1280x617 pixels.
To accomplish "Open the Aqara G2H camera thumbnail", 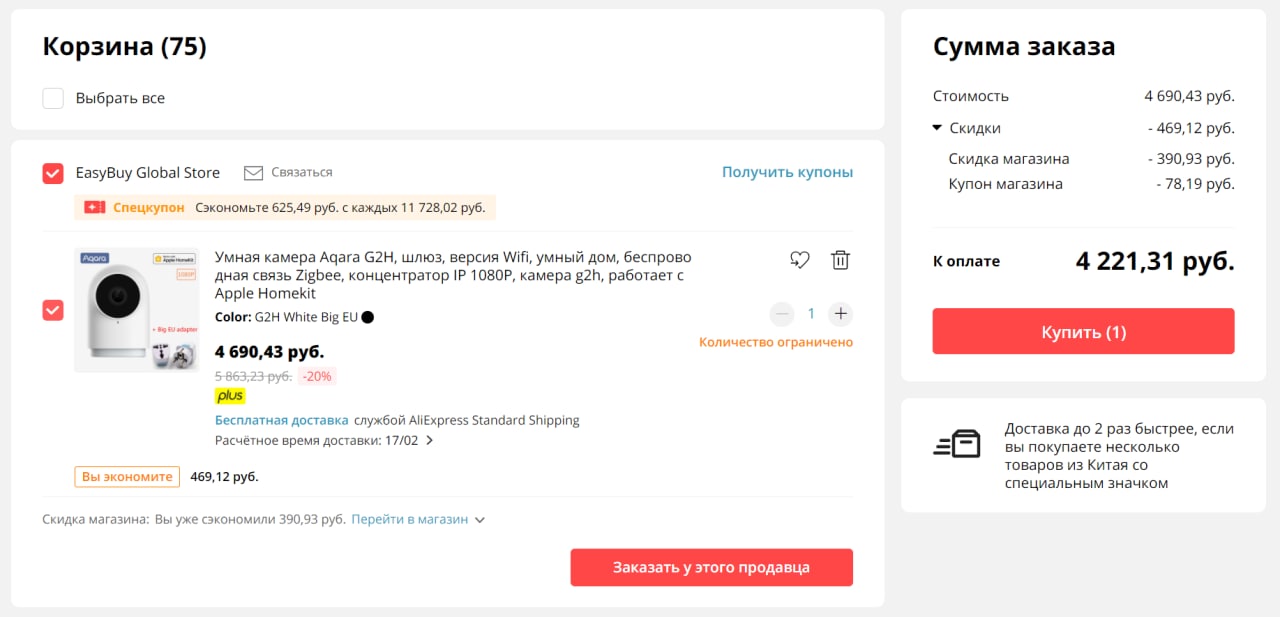I will click(x=136, y=310).
